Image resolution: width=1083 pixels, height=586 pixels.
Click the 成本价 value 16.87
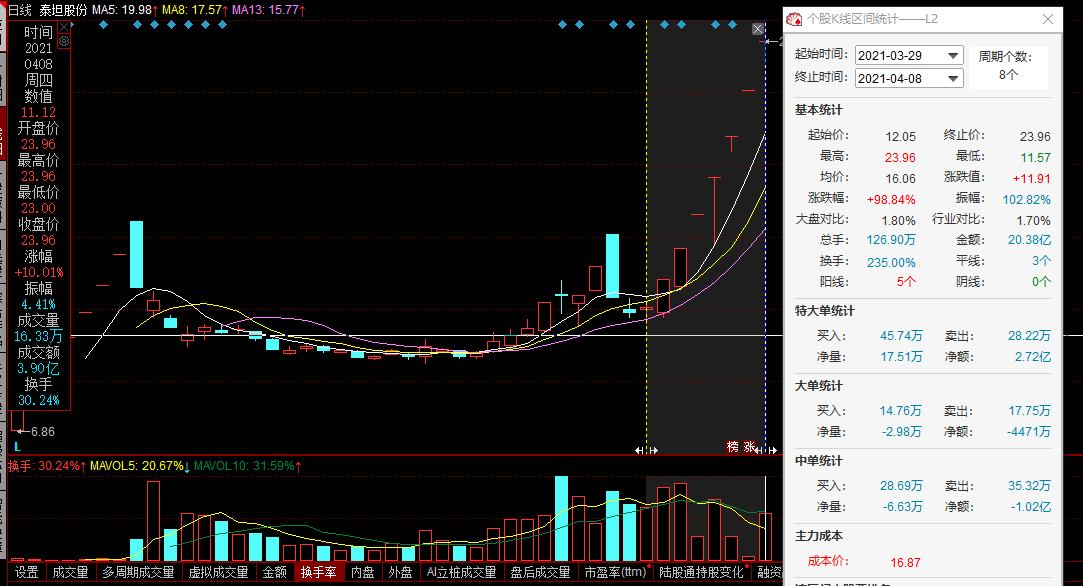pyautogui.click(x=905, y=563)
